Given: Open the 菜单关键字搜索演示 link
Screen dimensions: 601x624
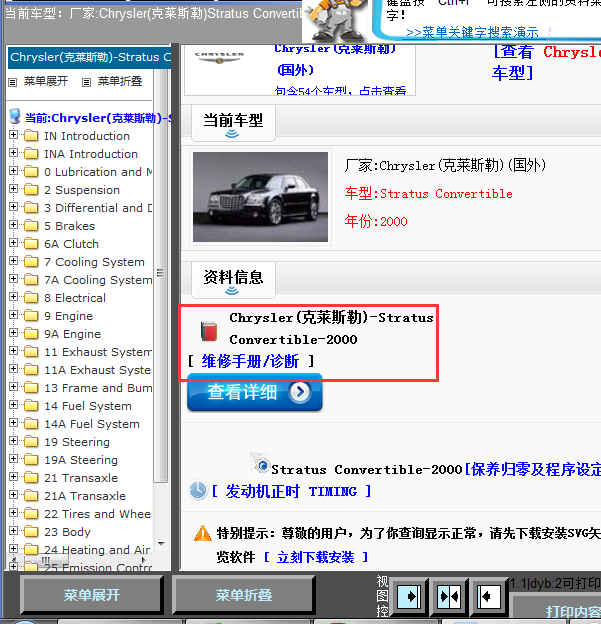Looking at the screenshot, I should 472,32.
